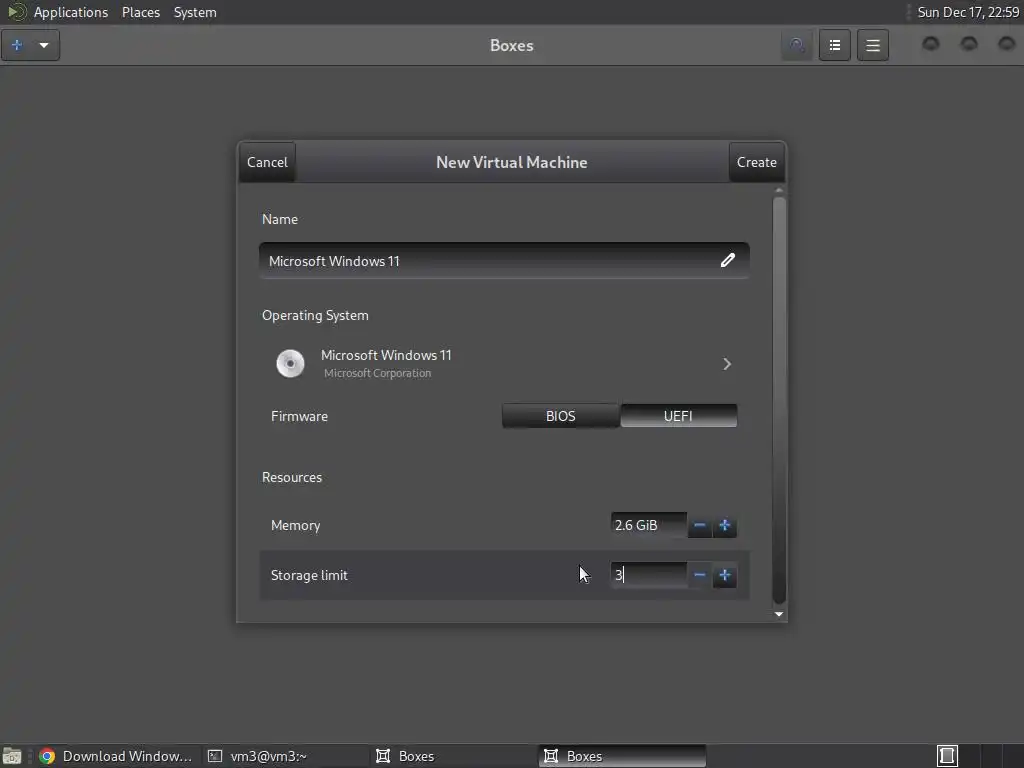Viewport: 1024px width, 768px height.
Task: Cancel the New Virtual Machine dialog
Action: tap(267, 162)
